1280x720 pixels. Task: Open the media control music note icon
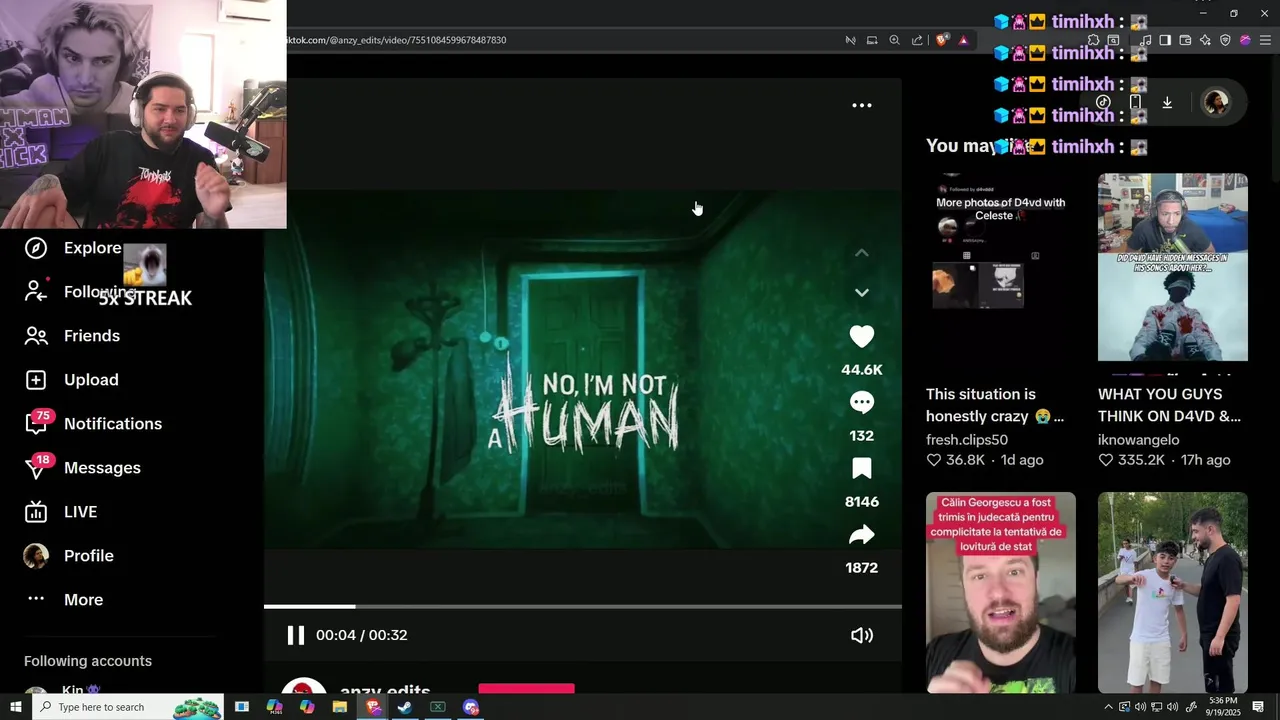(1146, 40)
